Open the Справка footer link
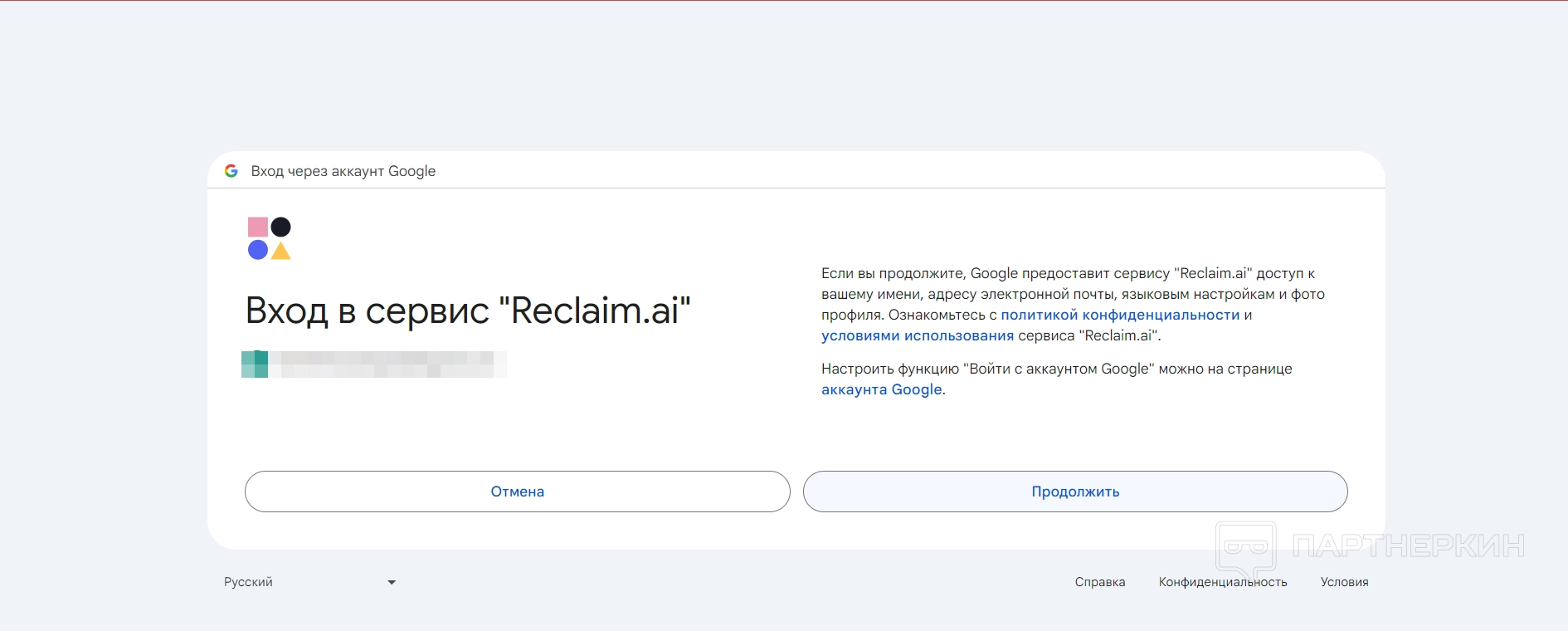Screen dimensions: 1568x631 click(x=1100, y=582)
